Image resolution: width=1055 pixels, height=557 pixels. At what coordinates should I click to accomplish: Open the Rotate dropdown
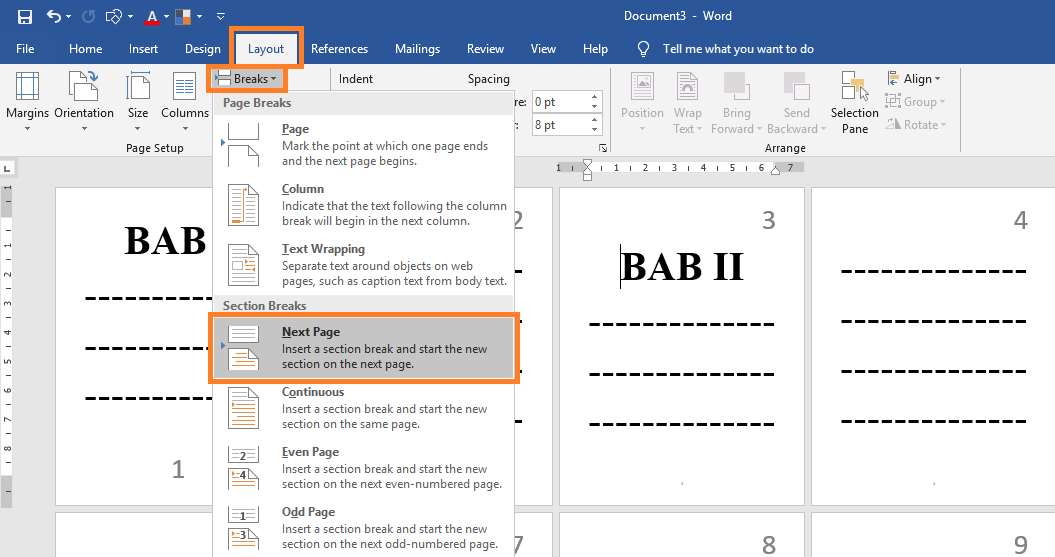[x=916, y=124]
